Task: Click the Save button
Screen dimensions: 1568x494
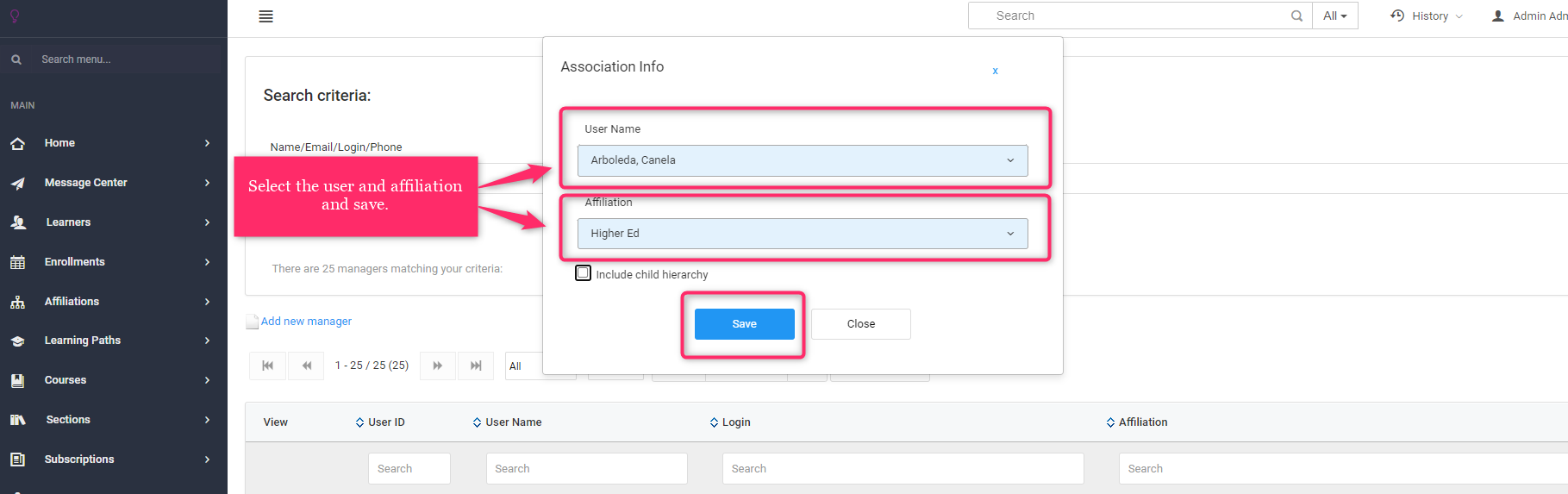Action: point(744,324)
